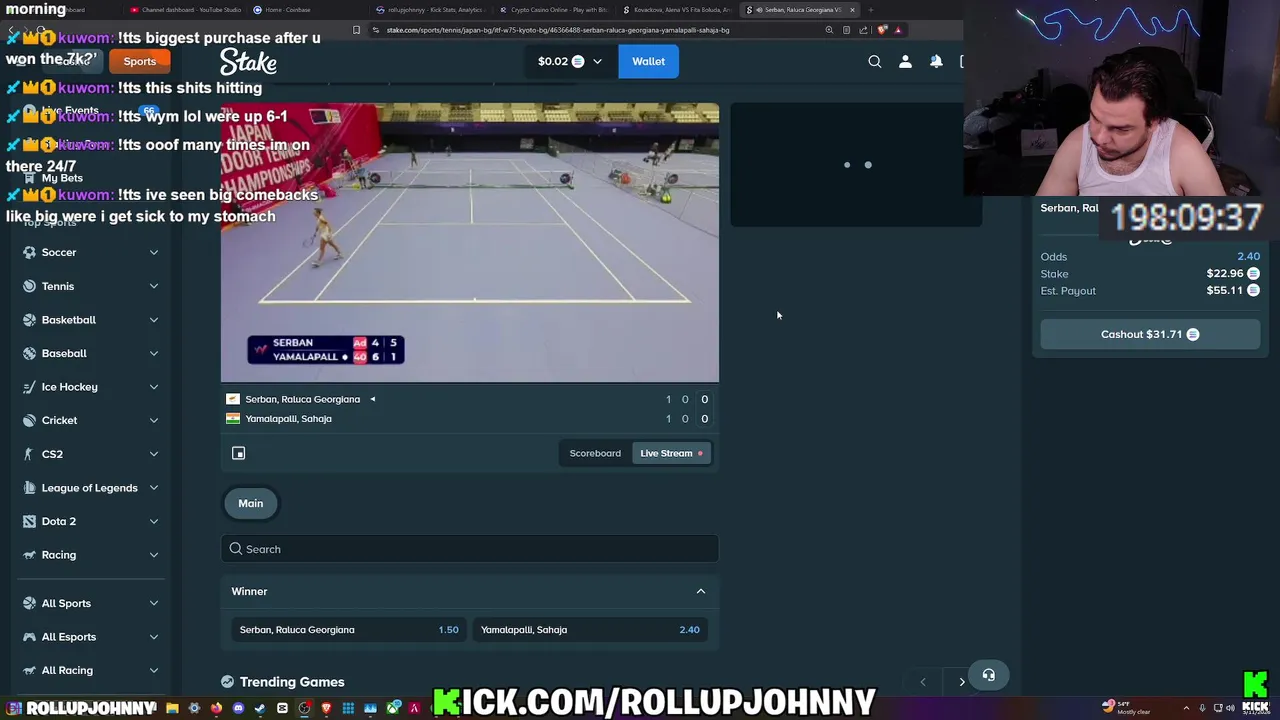Switch to Crypto Casino Online browser tab
Screen dimensions: 1280x720
coord(554,10)
